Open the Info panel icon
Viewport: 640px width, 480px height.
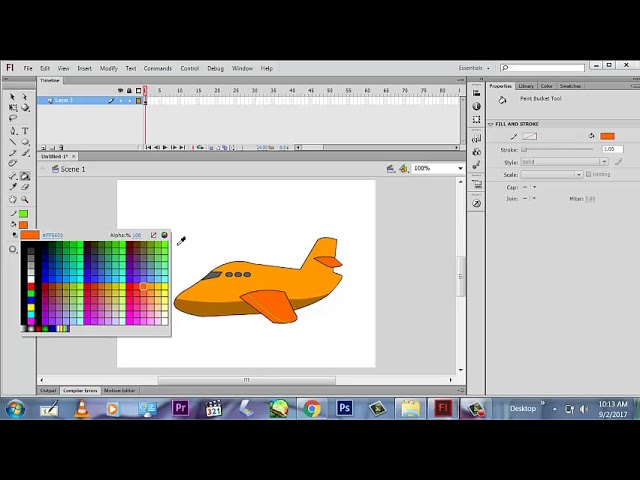(476, 106)
